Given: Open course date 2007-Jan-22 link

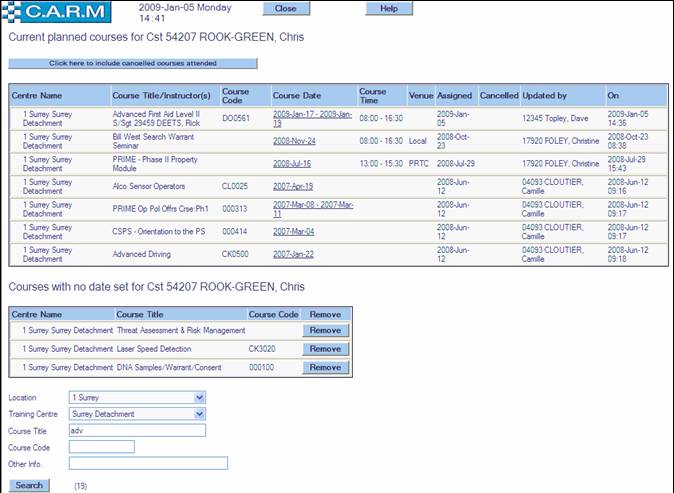Looking at the screenshot, I should click(293, 252).
